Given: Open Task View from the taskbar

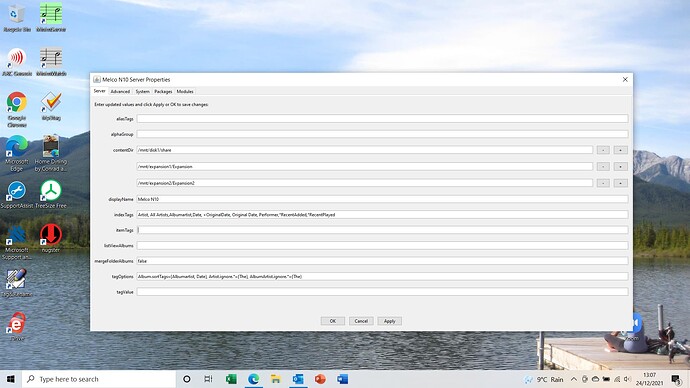Looking at the screenshot, I should coord(209,379).
